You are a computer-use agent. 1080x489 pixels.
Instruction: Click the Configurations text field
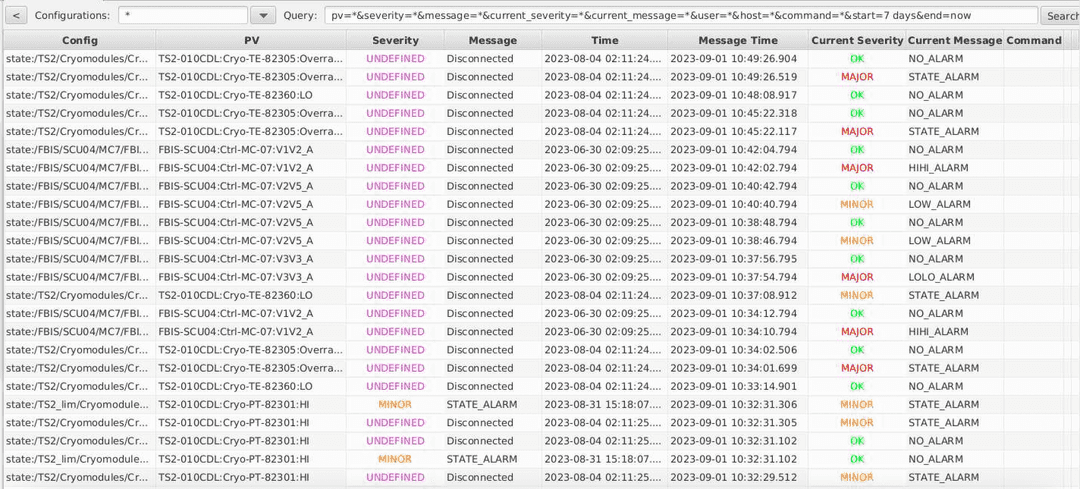click(182, 16)
